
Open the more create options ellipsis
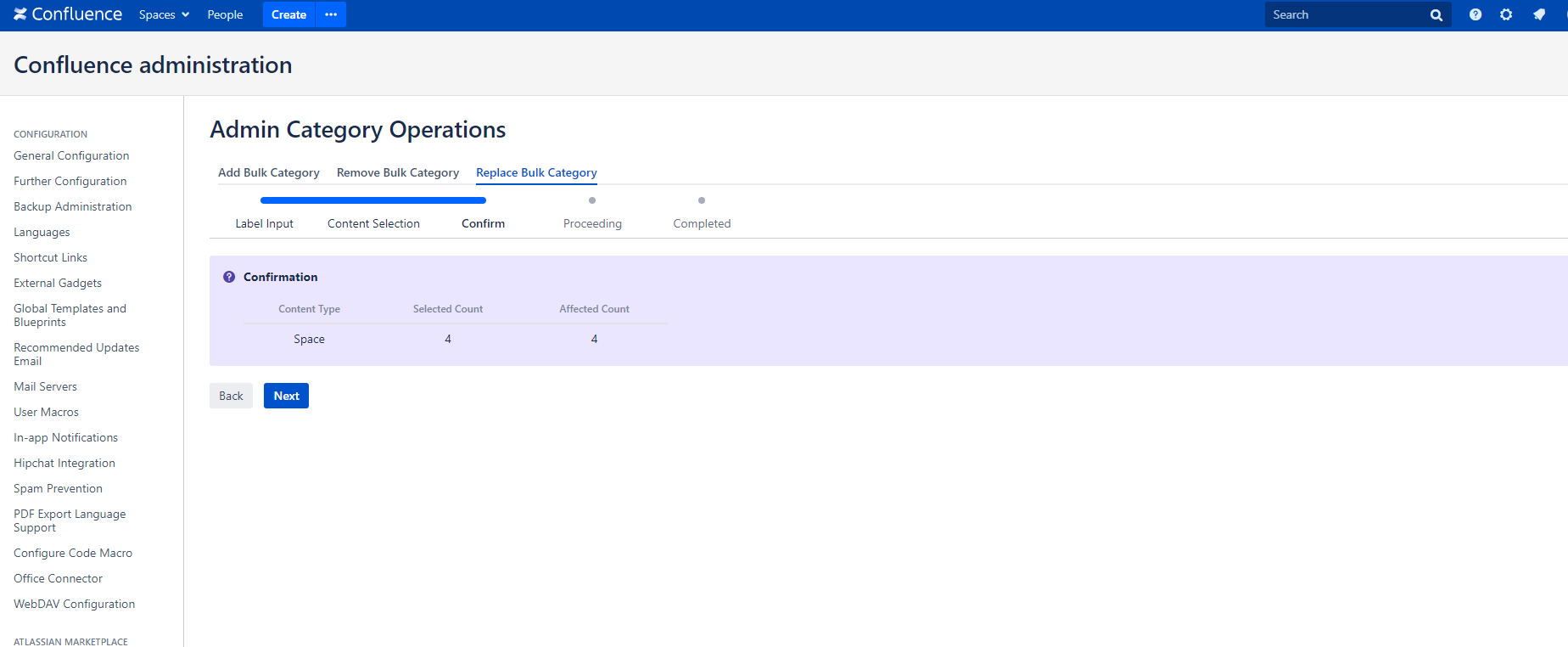[331, 14]
